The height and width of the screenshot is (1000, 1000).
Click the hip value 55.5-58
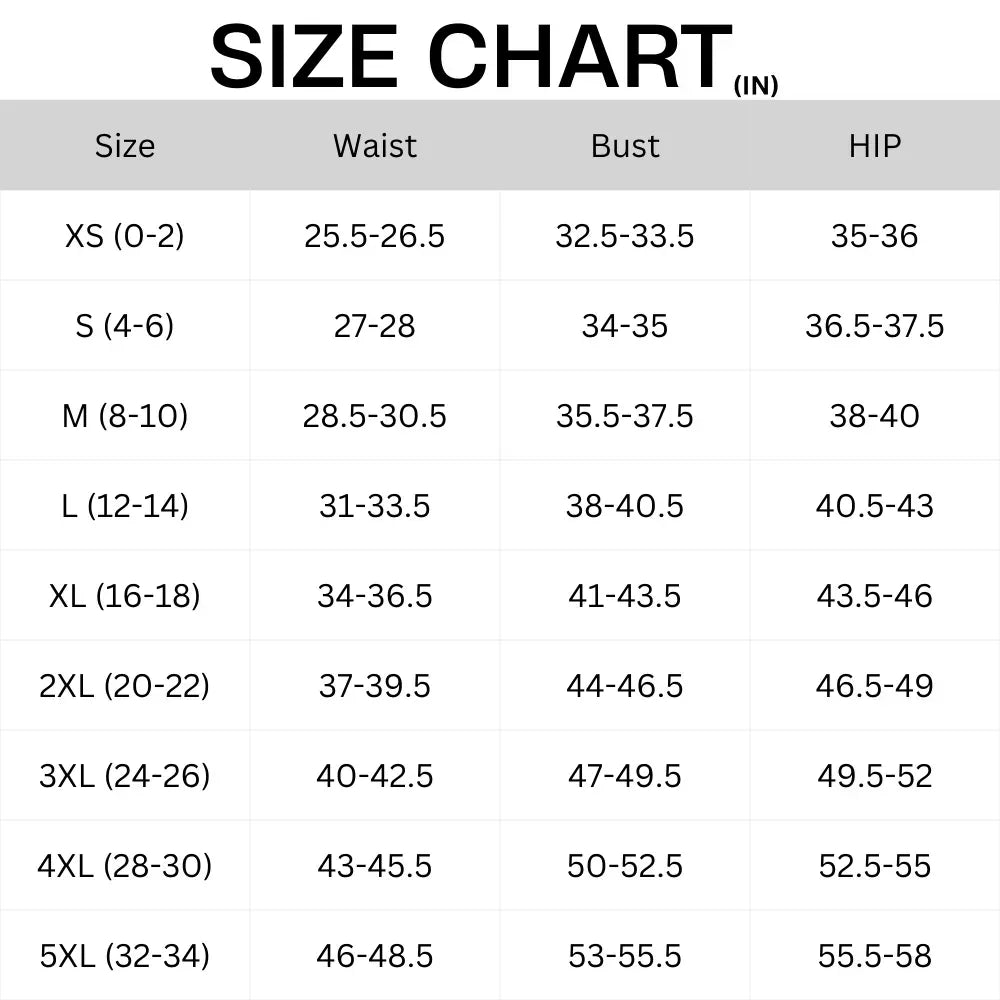875,955
